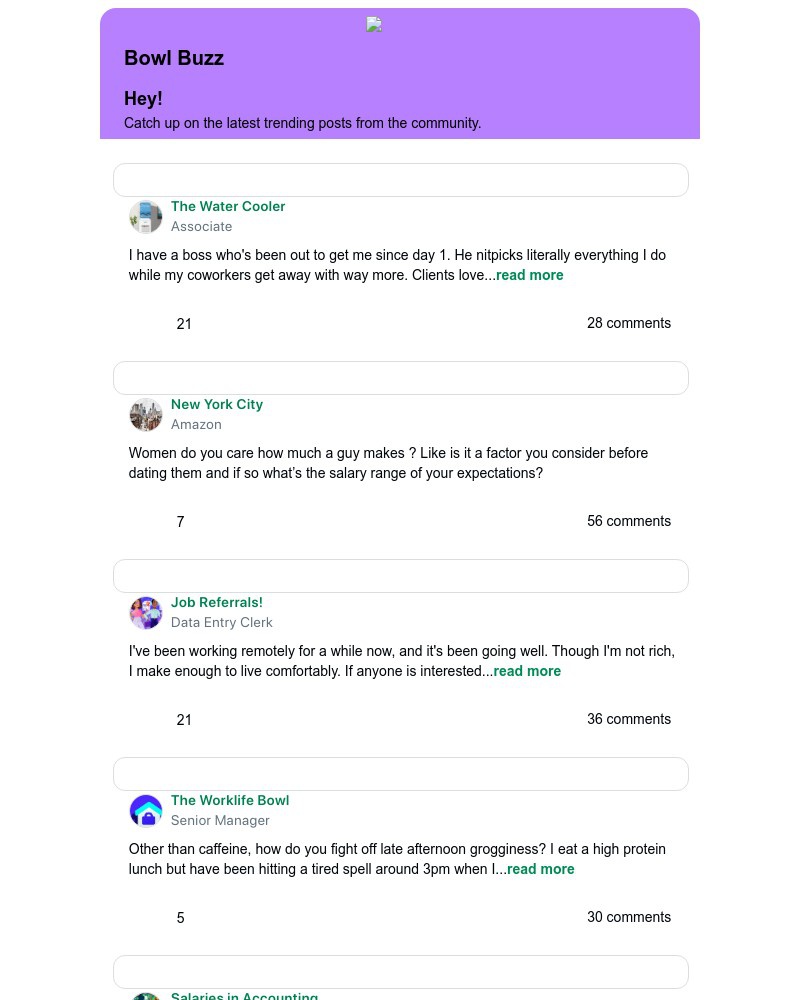Open the New York City bowl link

(217, 405)
